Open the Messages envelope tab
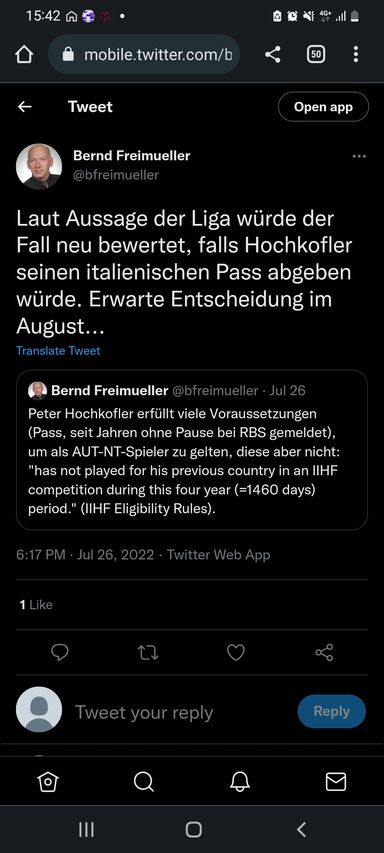 336,782
